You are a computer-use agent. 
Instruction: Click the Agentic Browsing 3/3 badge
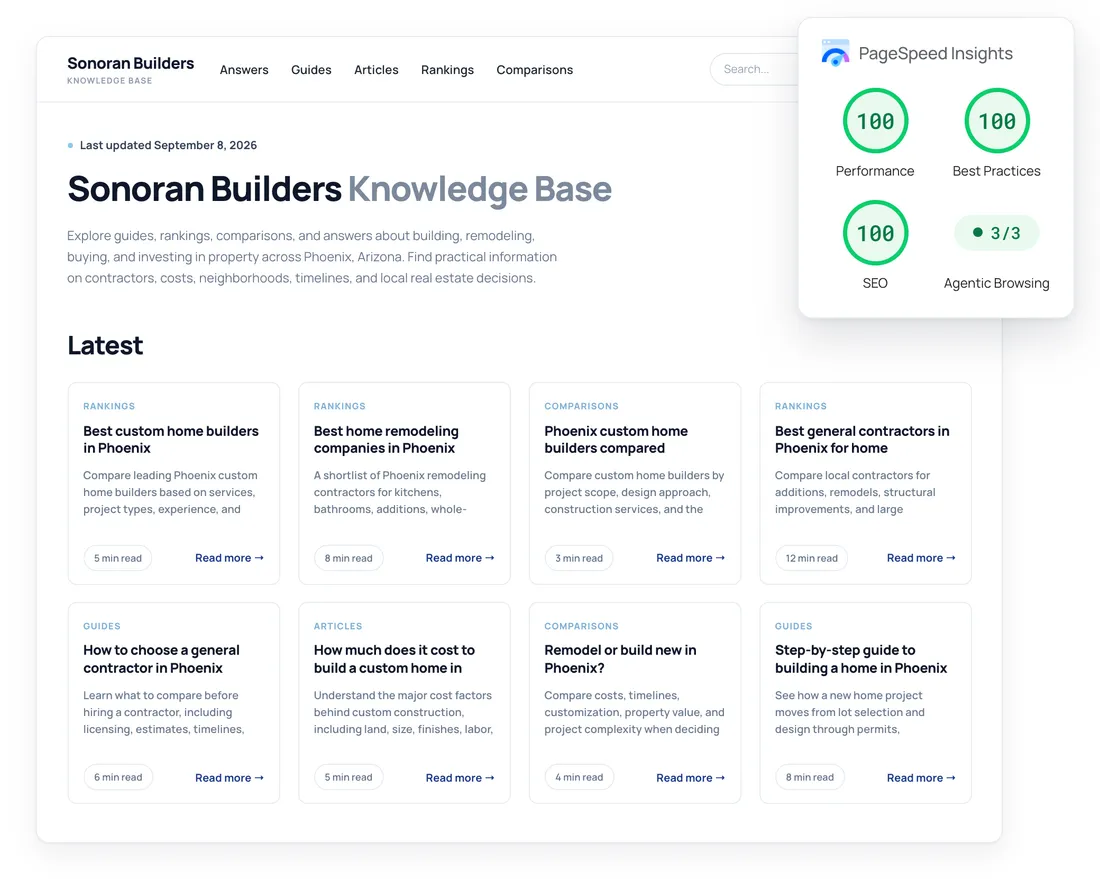pyautogui.click(x=996, y=233)
